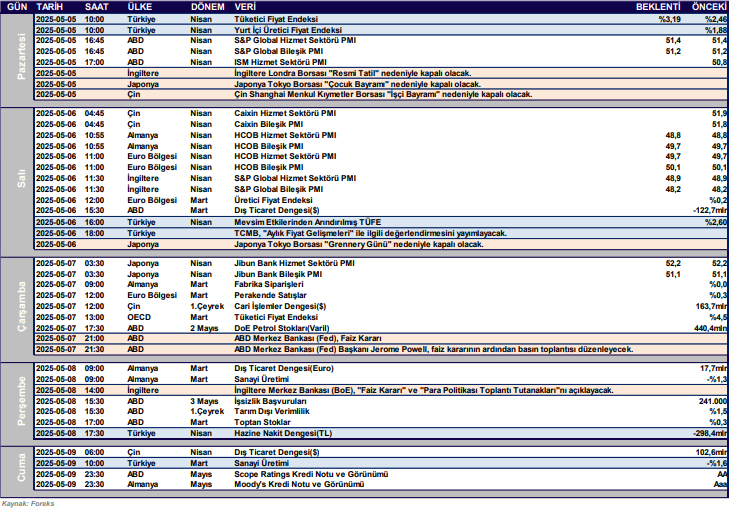Click the -298,4mlr previous value
This screenshot has width=729, height=511.
[710, 433]
